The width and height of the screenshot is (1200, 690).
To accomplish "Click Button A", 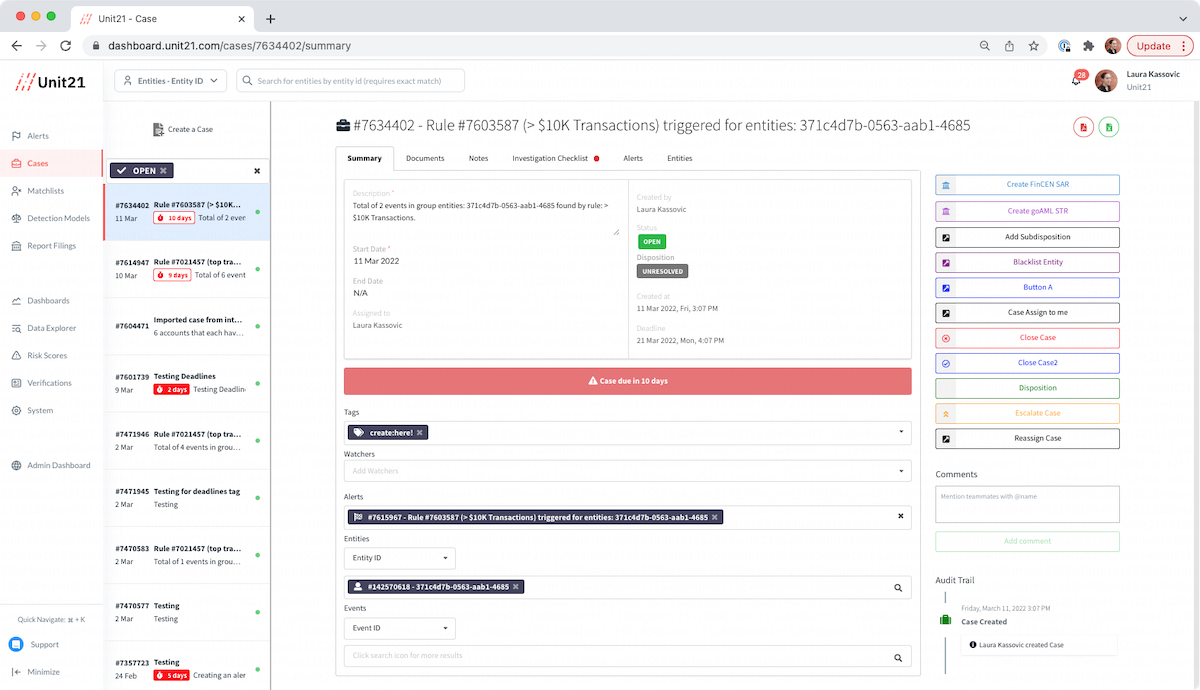I will point(1027,287).
